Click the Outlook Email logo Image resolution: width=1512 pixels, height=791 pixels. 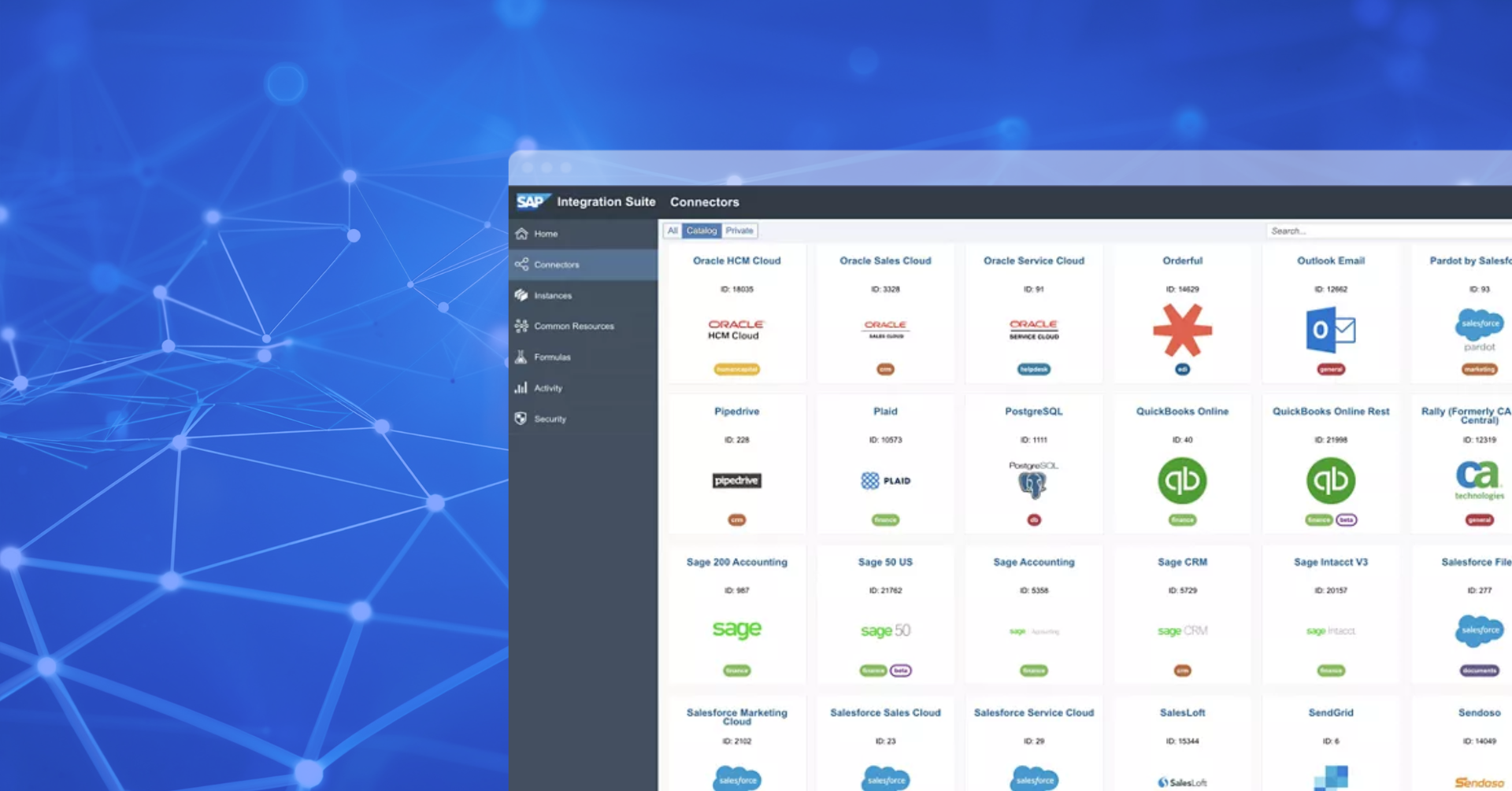[x=1331, y=330]
